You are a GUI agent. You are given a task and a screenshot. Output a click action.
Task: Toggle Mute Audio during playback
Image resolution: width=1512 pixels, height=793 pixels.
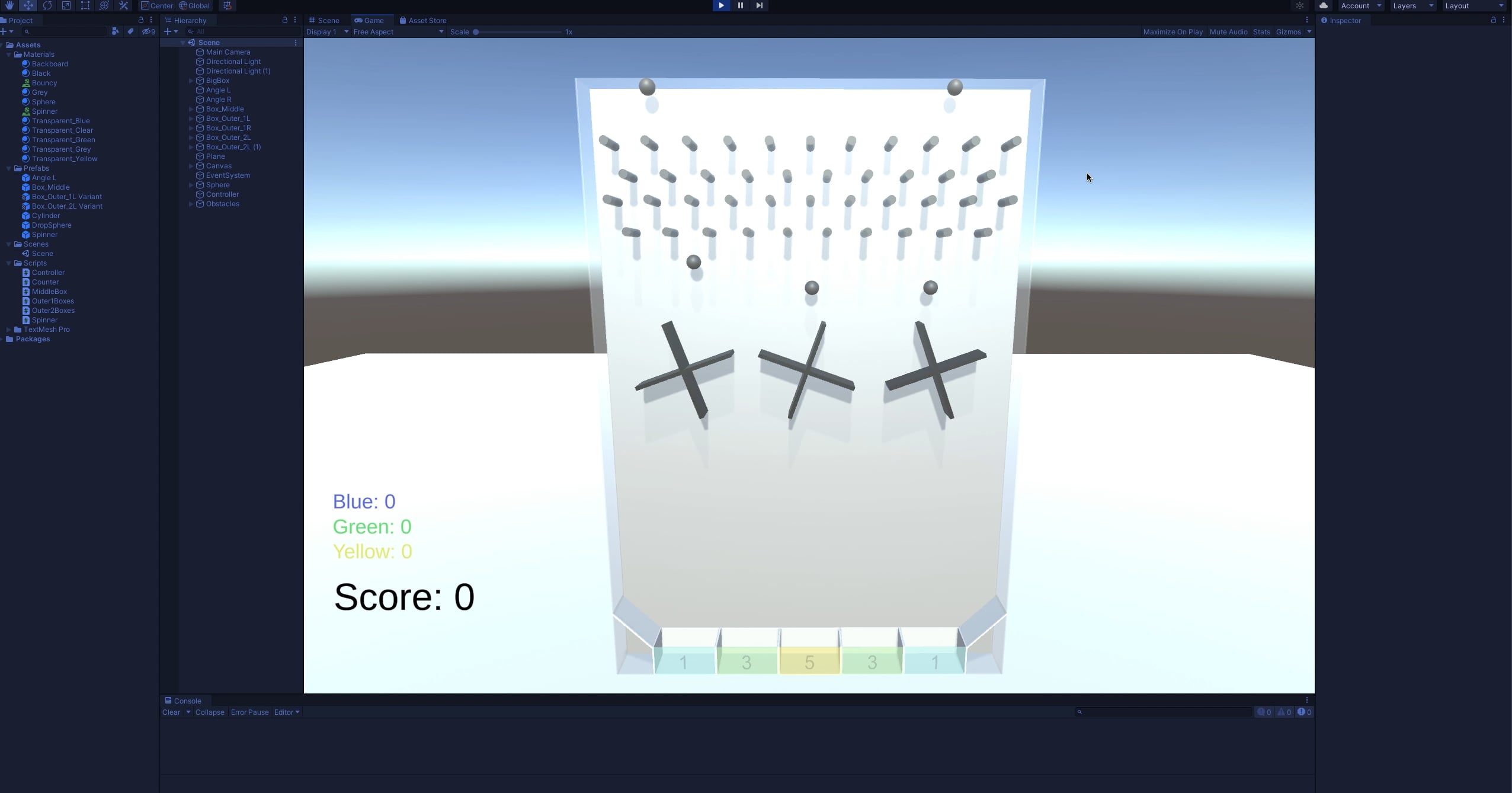[1229, 31]
